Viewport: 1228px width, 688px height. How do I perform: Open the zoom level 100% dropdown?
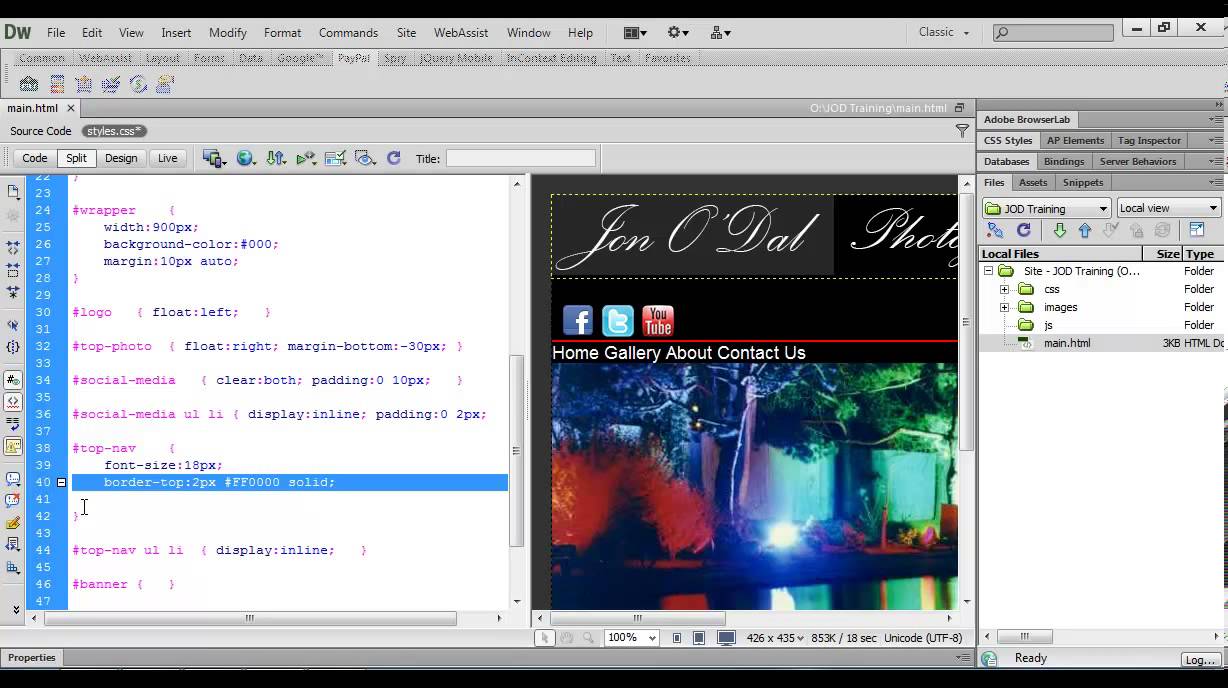632,638
